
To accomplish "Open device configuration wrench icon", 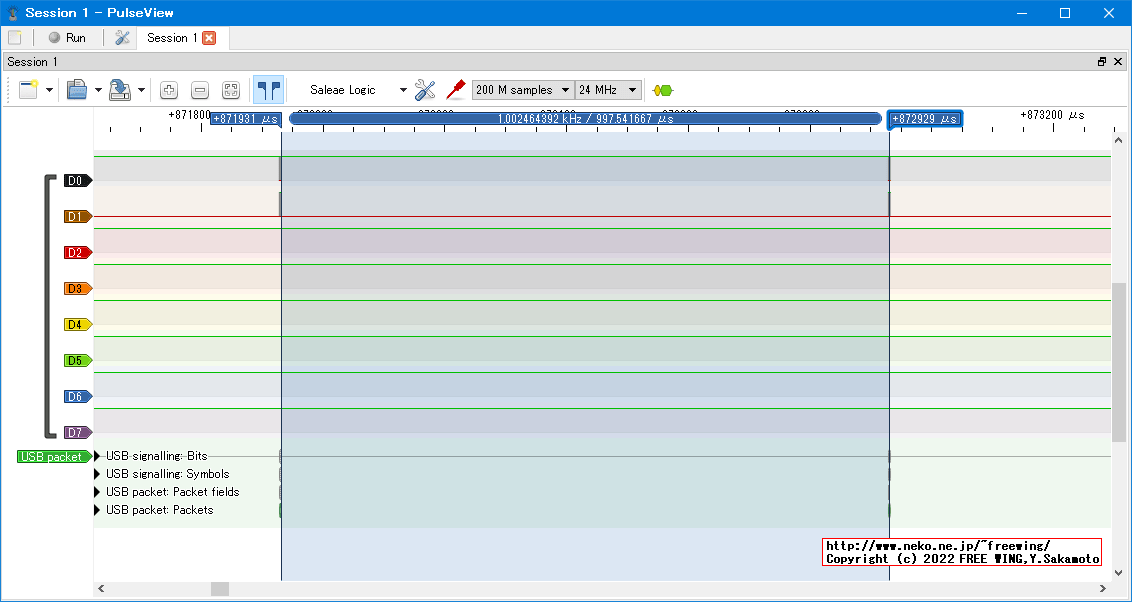I will (x=425, y=90).
